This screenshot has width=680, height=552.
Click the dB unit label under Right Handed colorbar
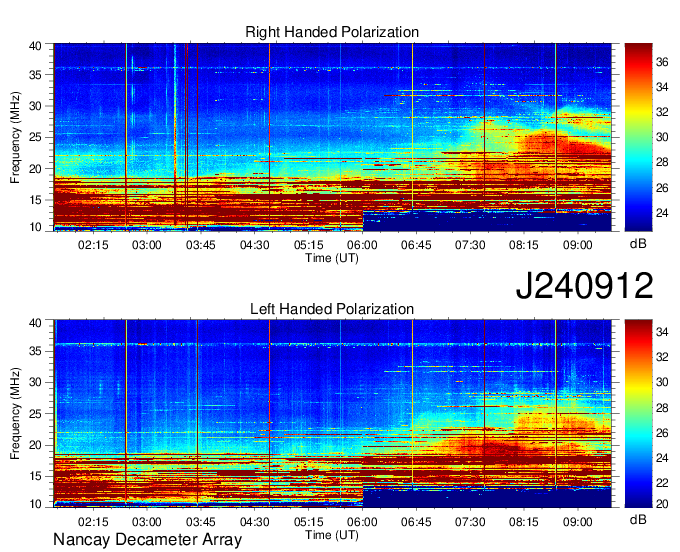point(638,243)
